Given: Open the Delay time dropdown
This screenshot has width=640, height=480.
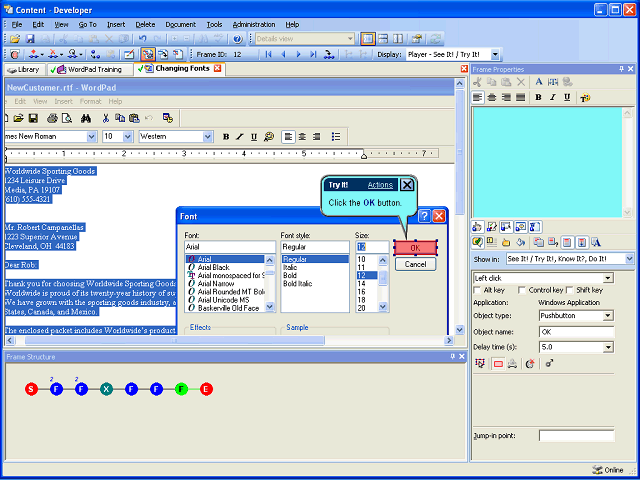Looking at the screenshot, I should click(608, 348).
